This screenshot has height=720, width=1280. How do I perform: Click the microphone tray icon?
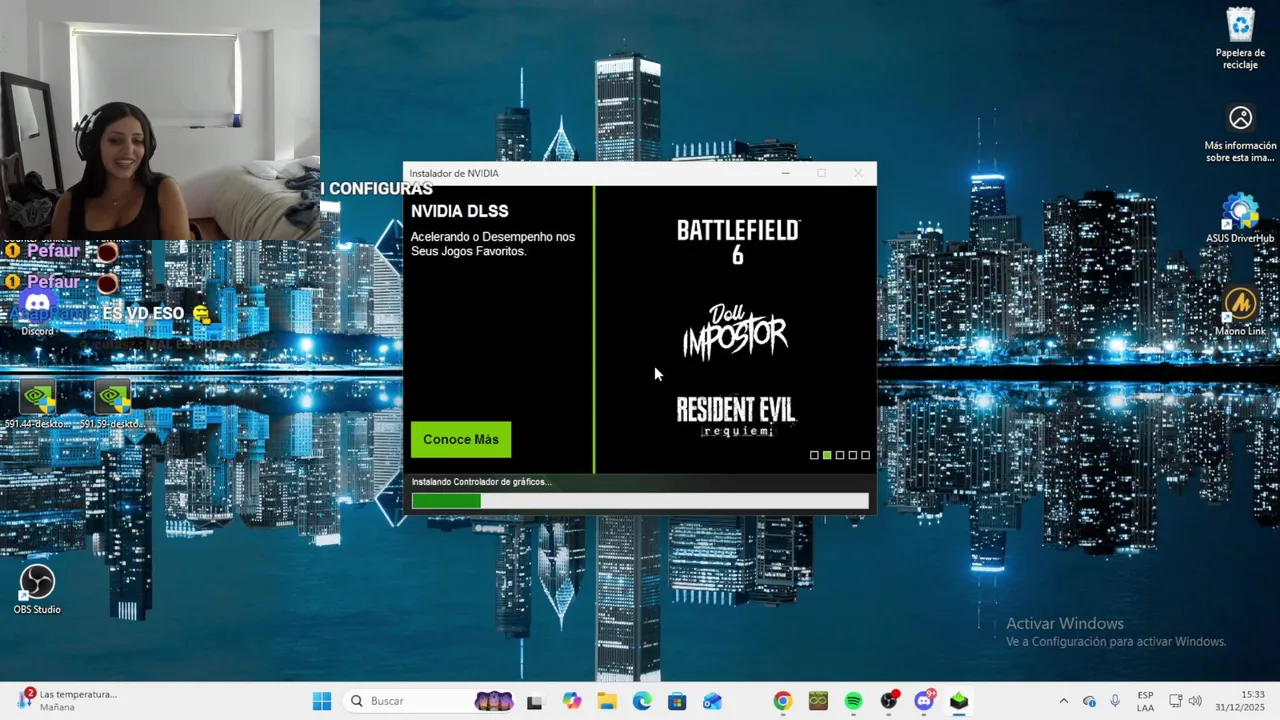[x=1115, y=701]
